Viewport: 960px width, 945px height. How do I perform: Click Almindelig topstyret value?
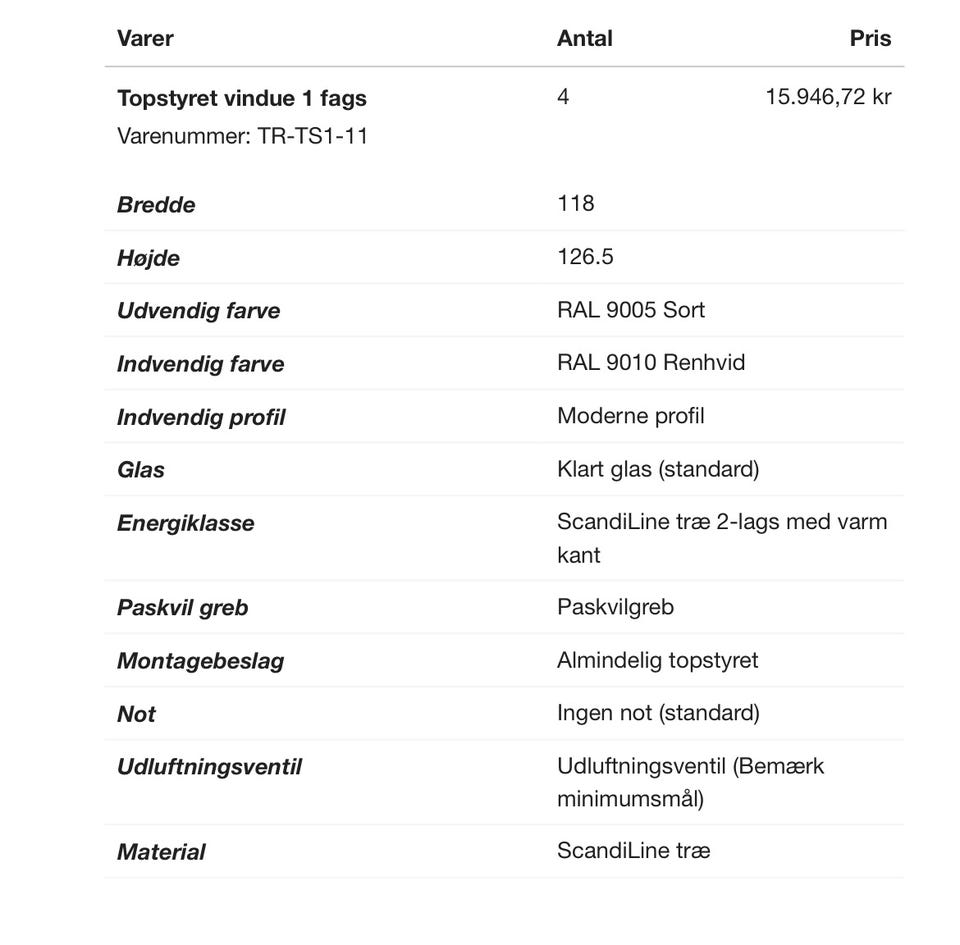657,660
